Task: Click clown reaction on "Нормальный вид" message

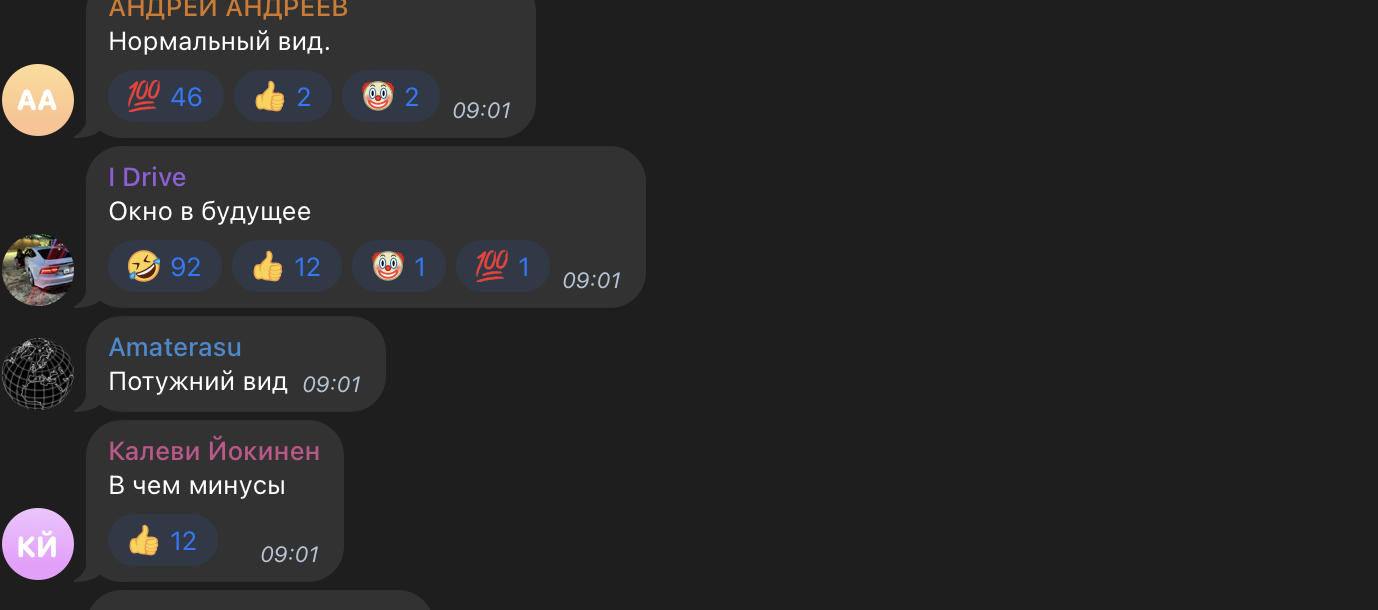Action: [391, 97]
